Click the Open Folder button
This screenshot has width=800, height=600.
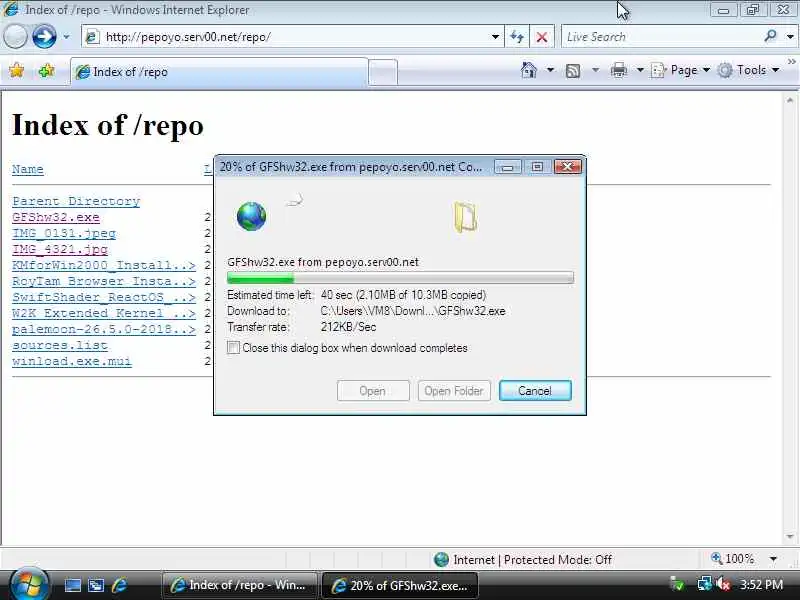454,391
